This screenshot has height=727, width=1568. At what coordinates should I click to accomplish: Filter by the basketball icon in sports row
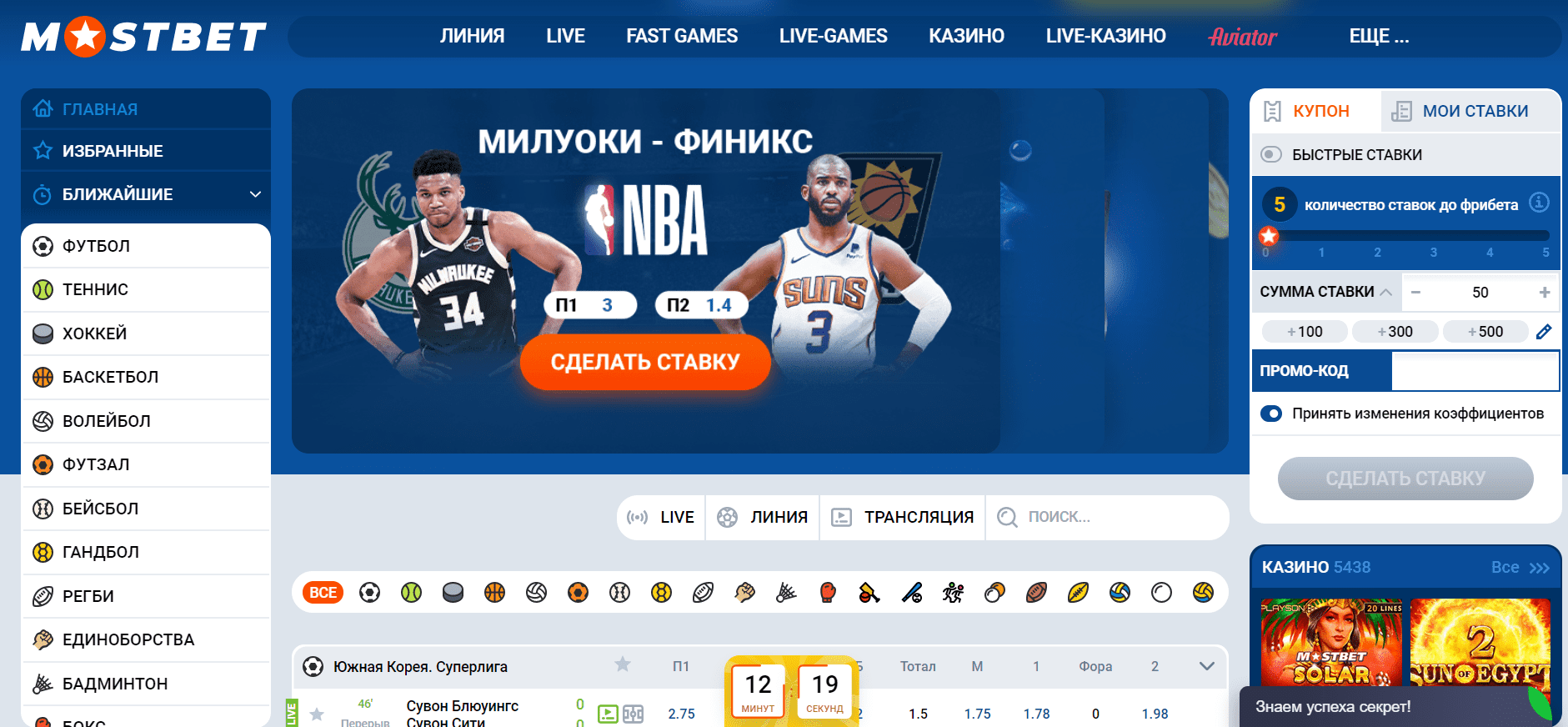coord(494,593)
